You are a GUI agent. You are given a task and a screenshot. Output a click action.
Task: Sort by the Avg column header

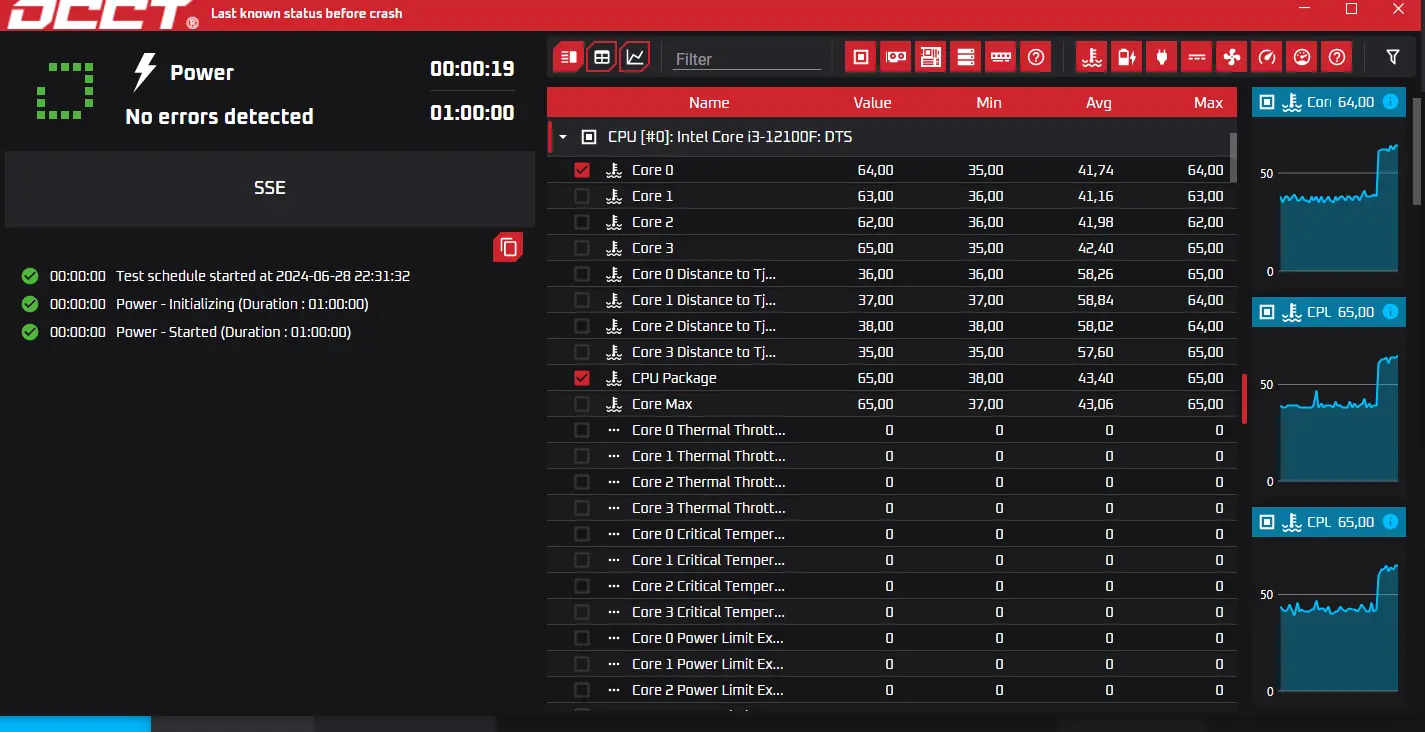click(1099, 103)
